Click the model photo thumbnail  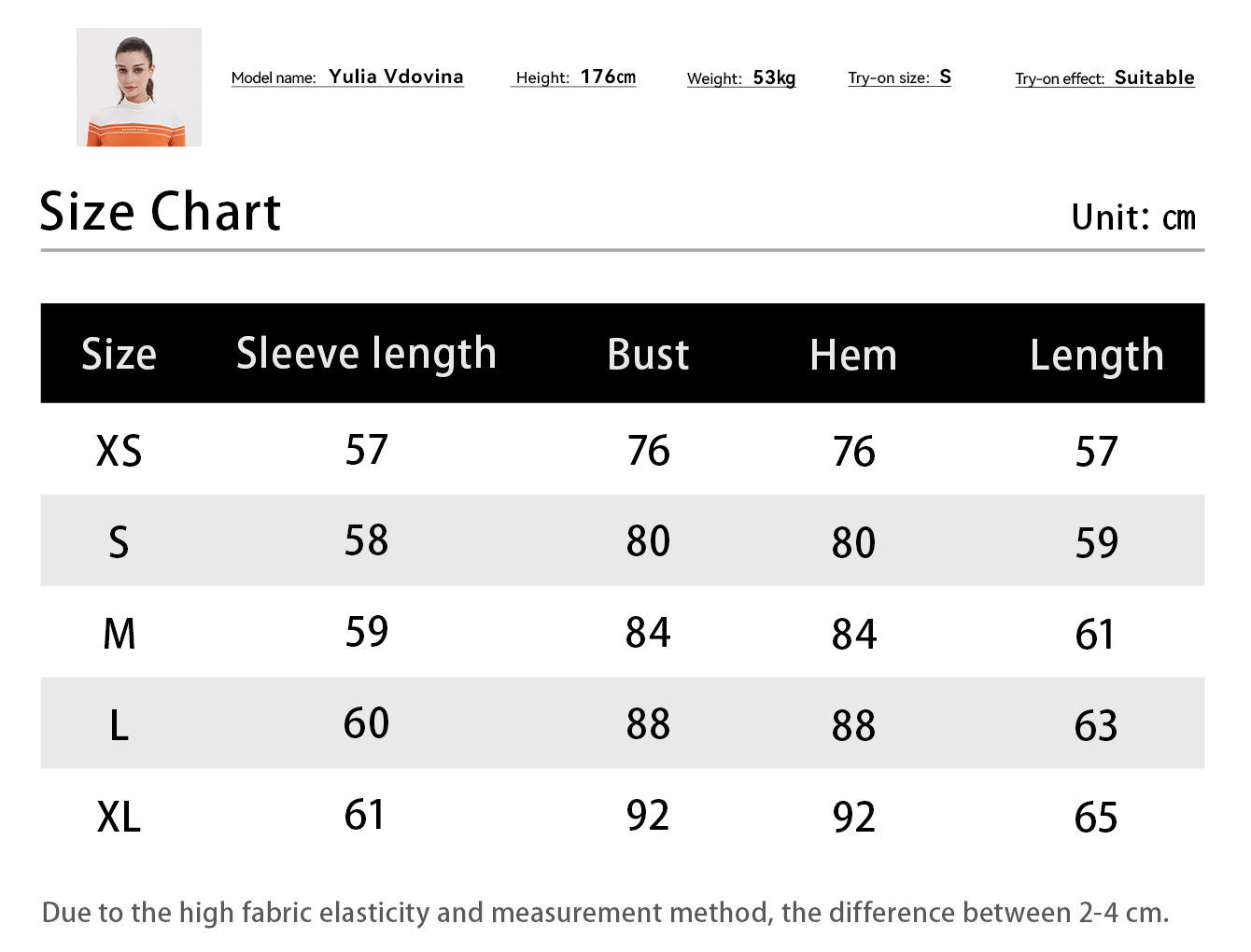pos(139,87)
